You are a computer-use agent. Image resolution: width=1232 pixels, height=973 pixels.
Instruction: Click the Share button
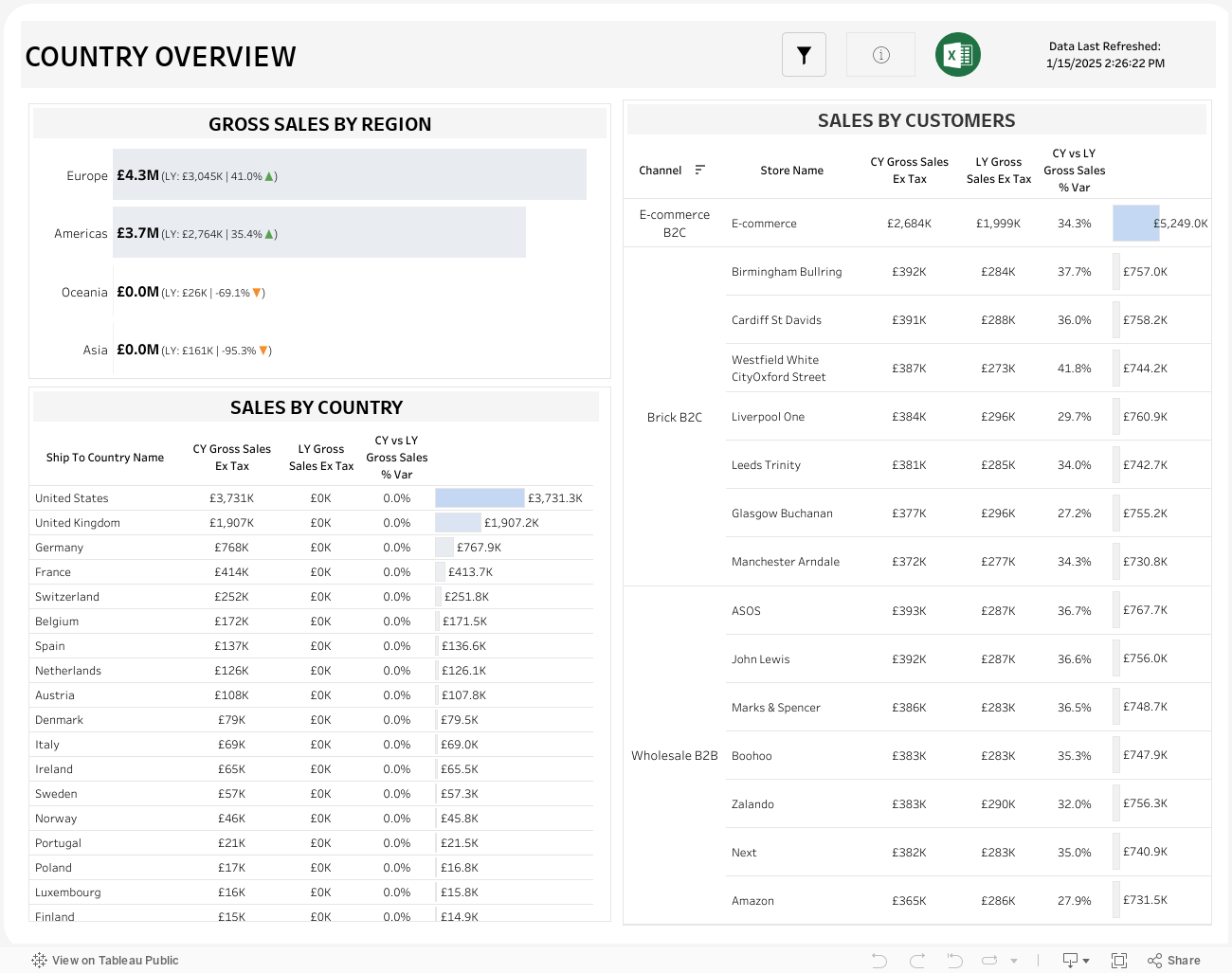(1174, 961)
